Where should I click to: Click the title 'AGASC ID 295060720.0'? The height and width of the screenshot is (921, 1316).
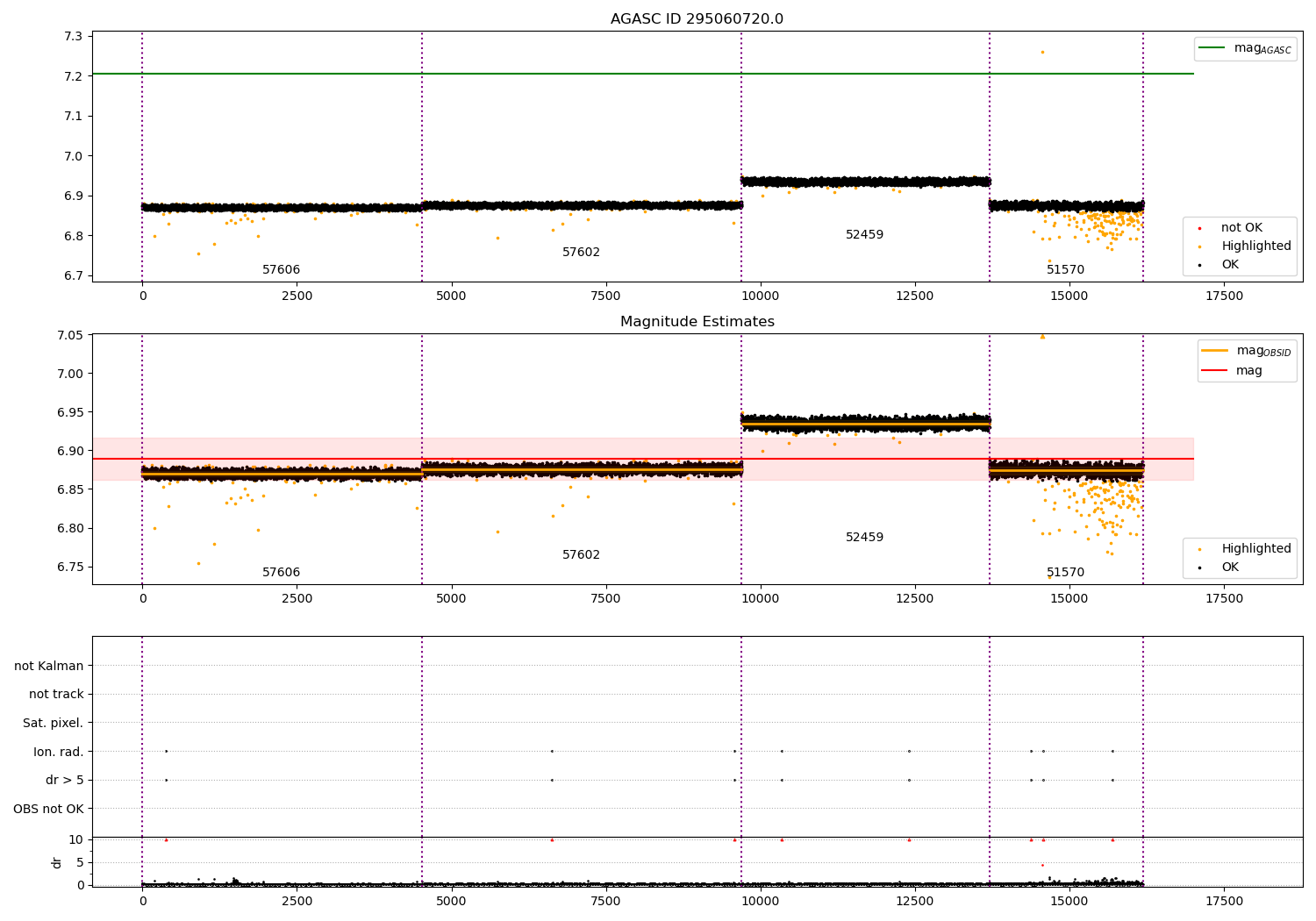tap(697, 19)
